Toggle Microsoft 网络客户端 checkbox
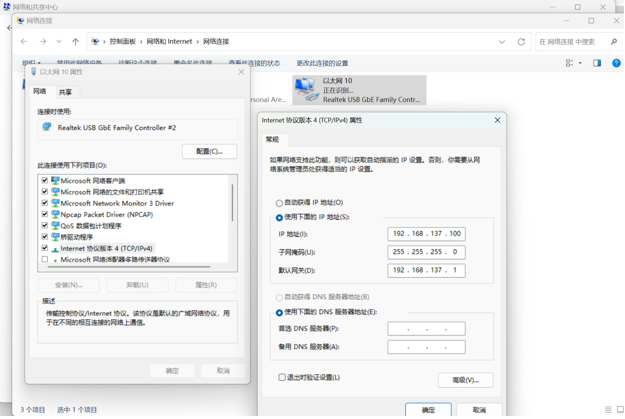The image size is (625, 419). pos(45,180)
